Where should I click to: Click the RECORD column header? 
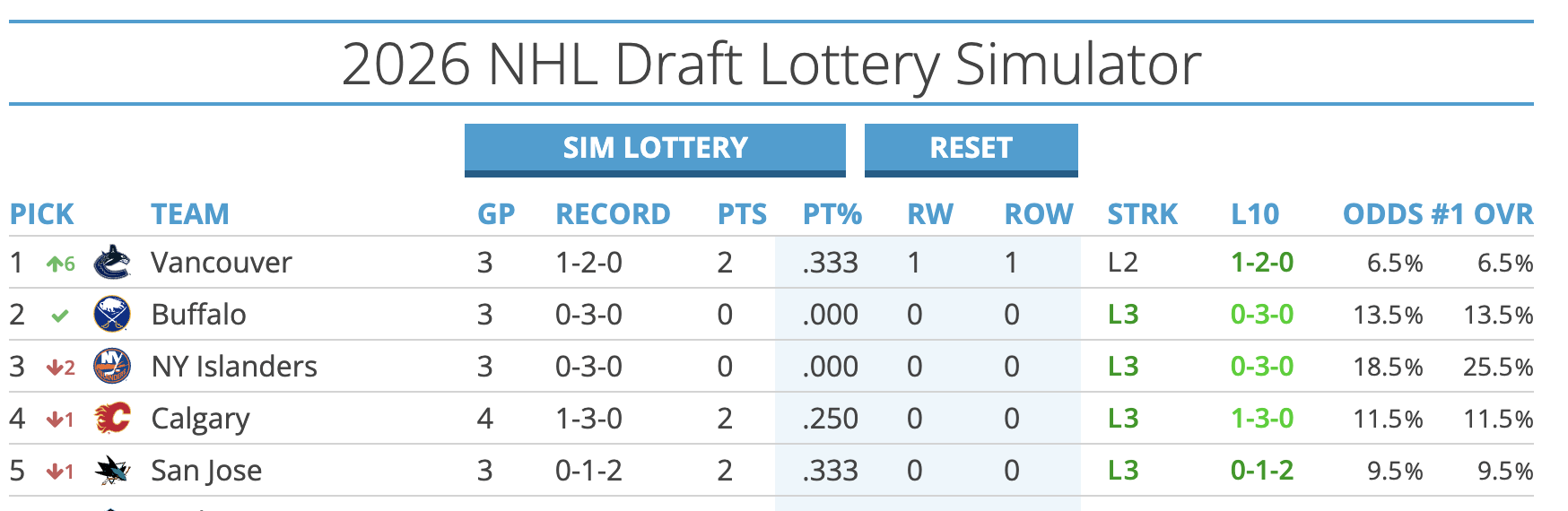(613, 214)
